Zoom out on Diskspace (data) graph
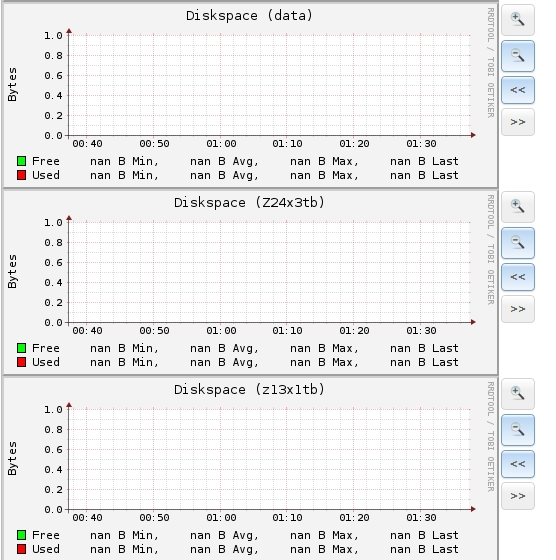556x560 pixels. coord(518,56)
